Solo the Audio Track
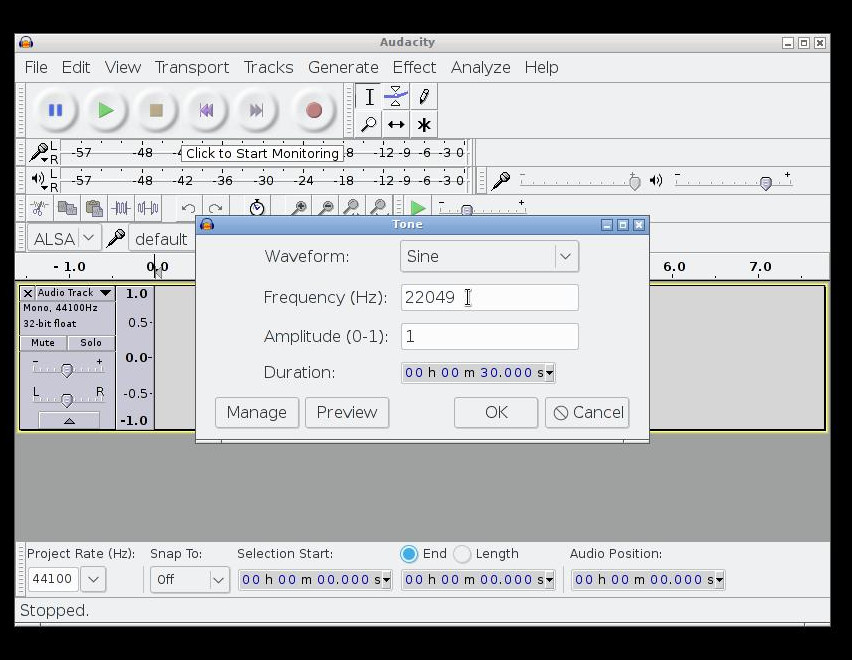The image size is (852, 660). [x=91, y=343]
